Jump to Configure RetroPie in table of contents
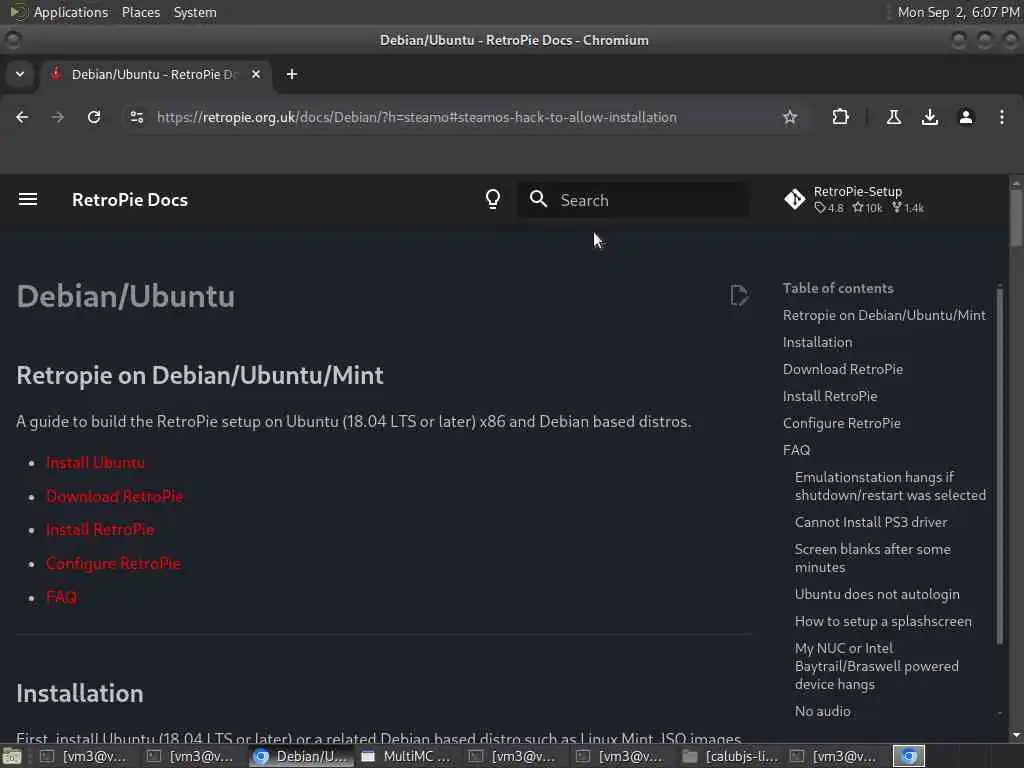This screenshot has width=1024, height=768. pos(842,423)
